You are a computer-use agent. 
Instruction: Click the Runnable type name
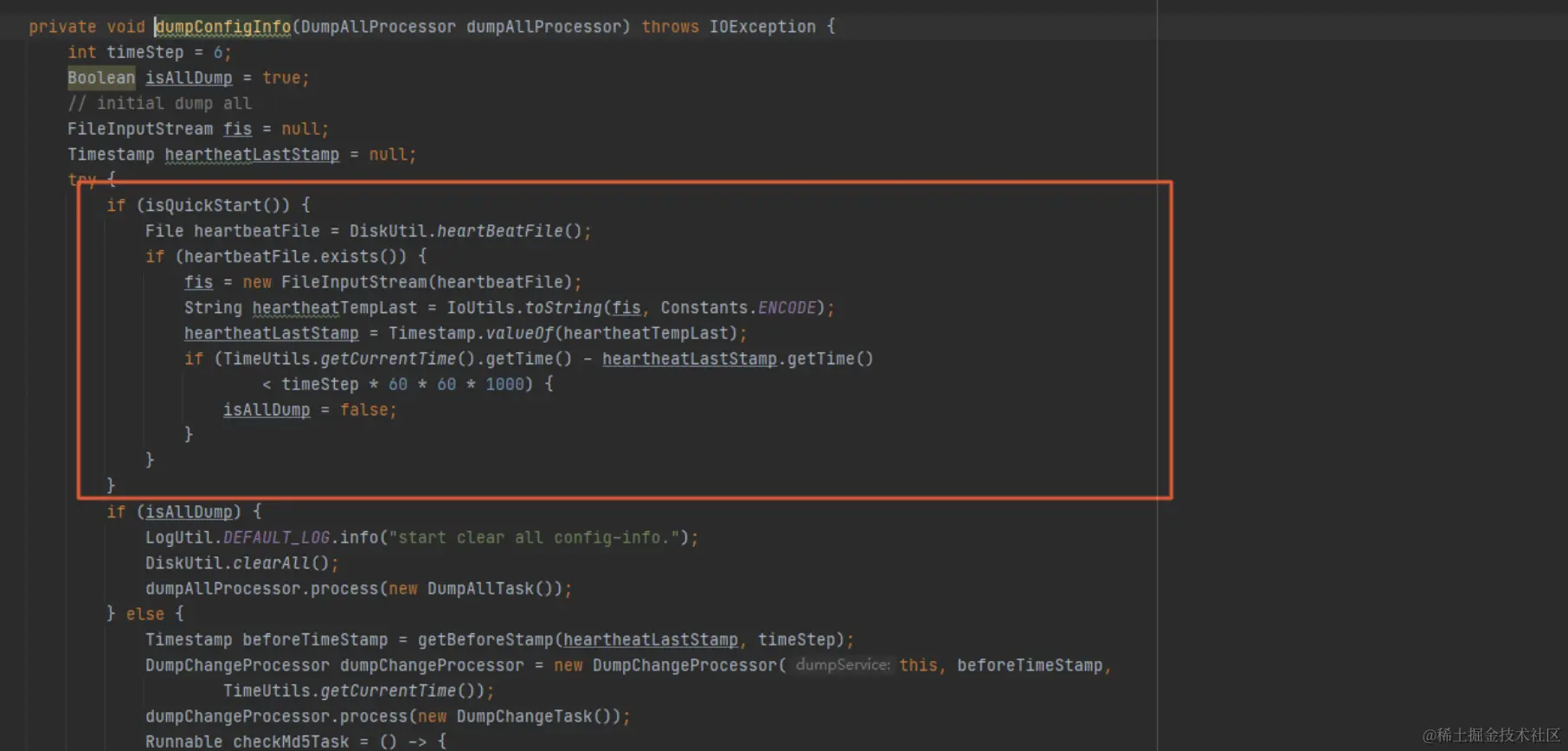tap(183, 741)
